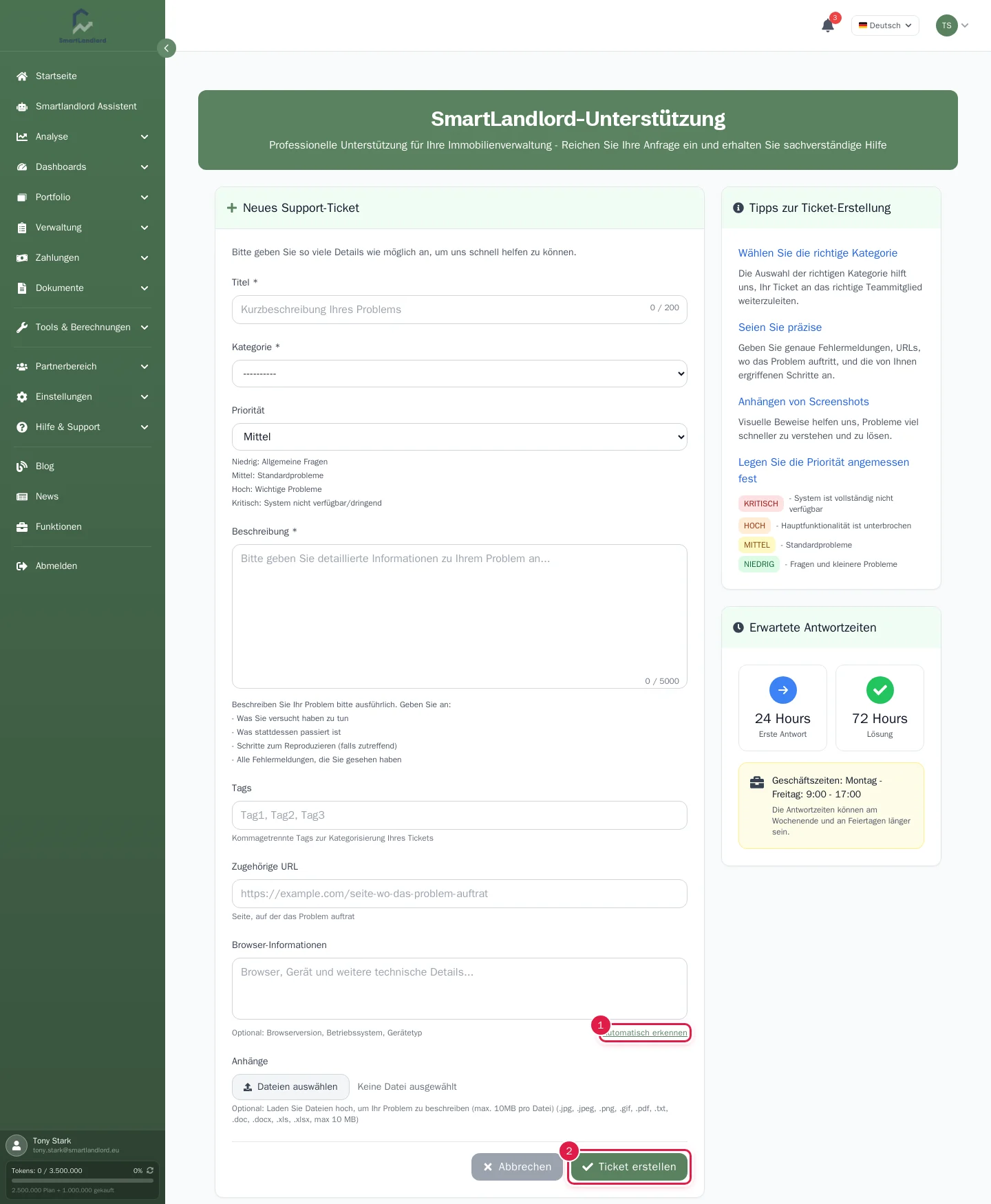991x1204 pixels.
Task: Click the green checkmark 72 Hours icon
Action: (x=880, y=690)
